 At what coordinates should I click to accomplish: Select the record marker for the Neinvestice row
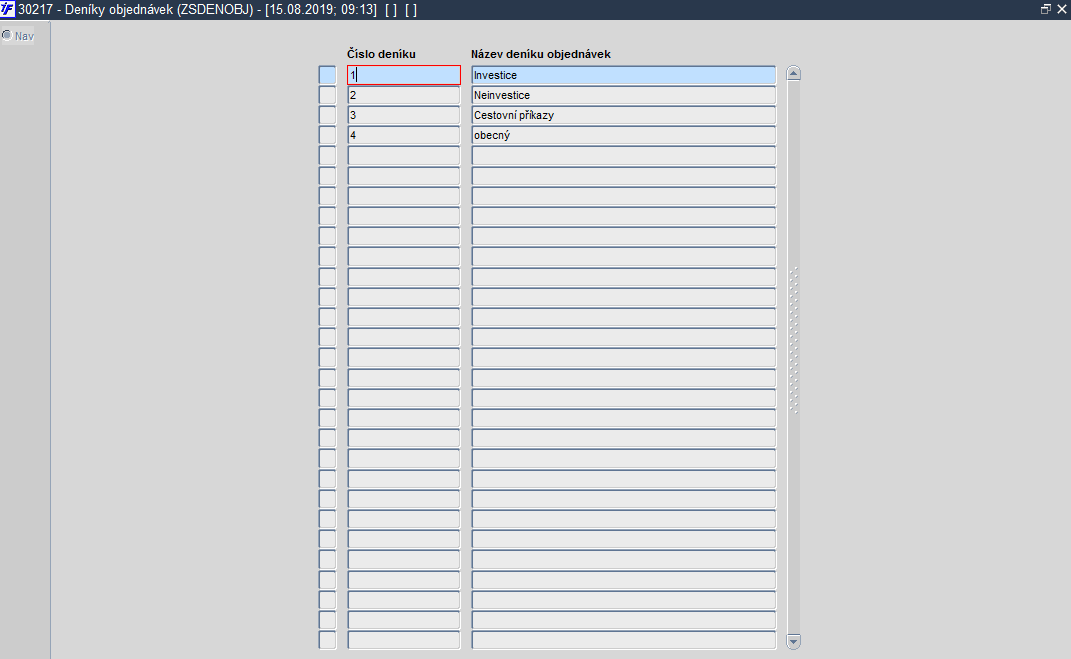pos(327,95)
